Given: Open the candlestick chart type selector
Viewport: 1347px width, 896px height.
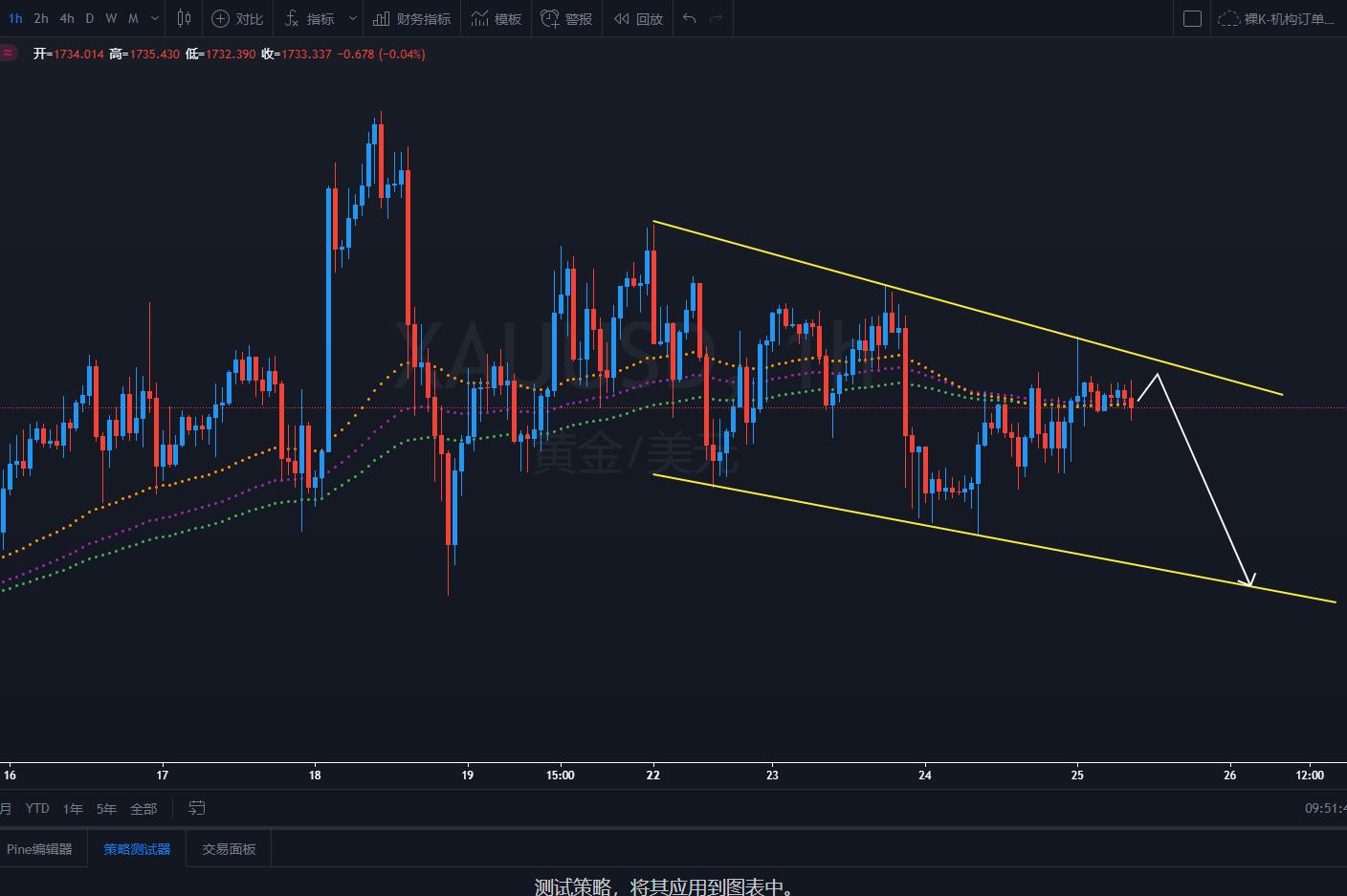Looking at the screenshot, I should tap(184, 18).
